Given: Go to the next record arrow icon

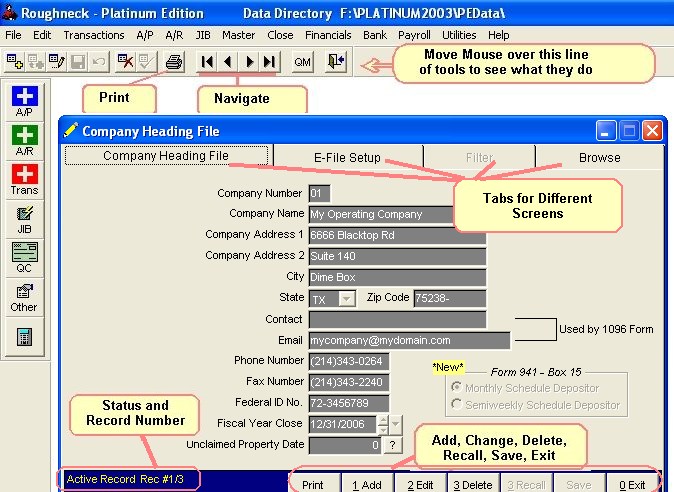Looking at the screenshot, I should [x=249, y=62].
